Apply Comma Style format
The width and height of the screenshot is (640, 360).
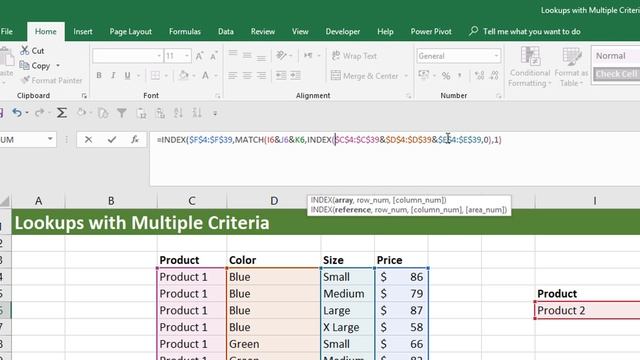(460, 76)
